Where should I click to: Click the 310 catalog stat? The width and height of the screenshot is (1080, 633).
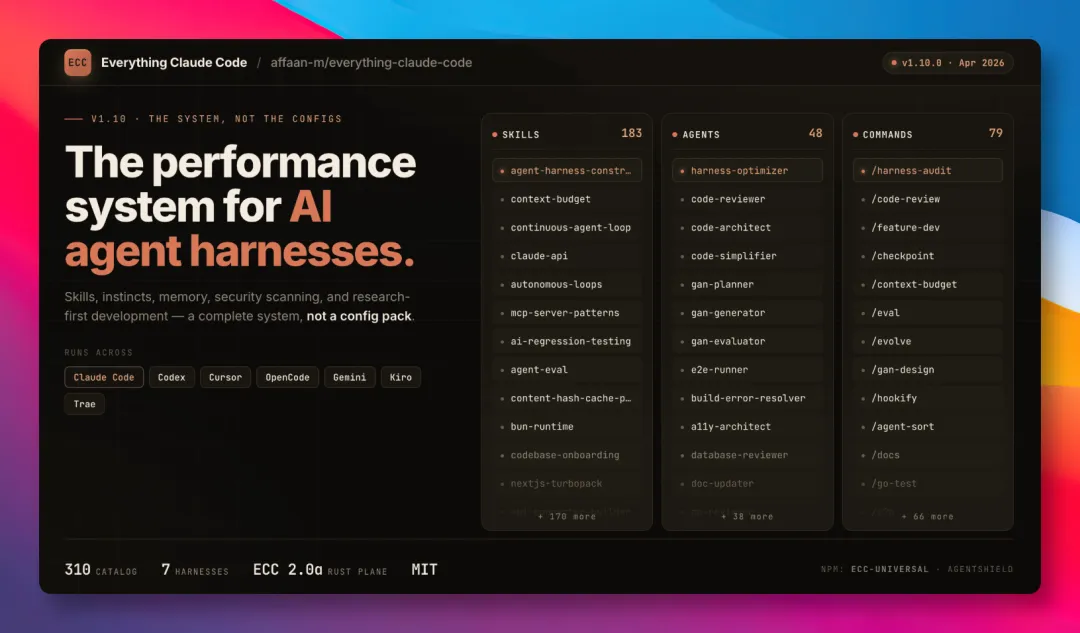[x=101, y=570]
